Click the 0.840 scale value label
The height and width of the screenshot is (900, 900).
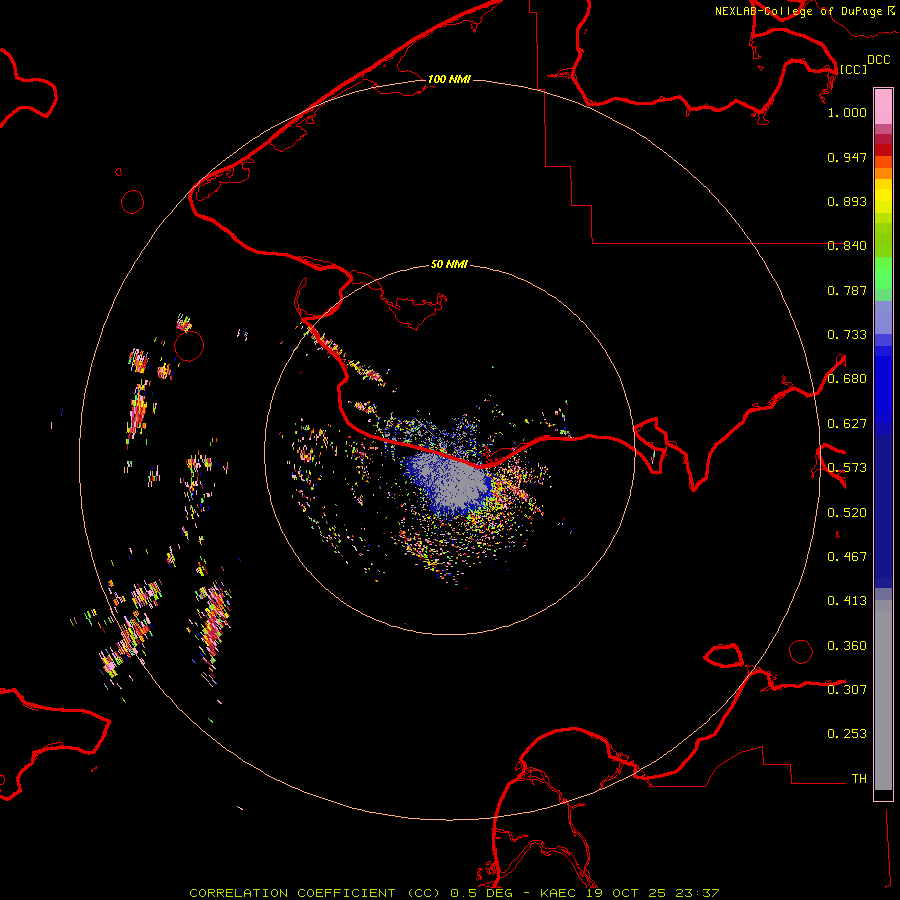pyautogui.click(x=847, y=246)
